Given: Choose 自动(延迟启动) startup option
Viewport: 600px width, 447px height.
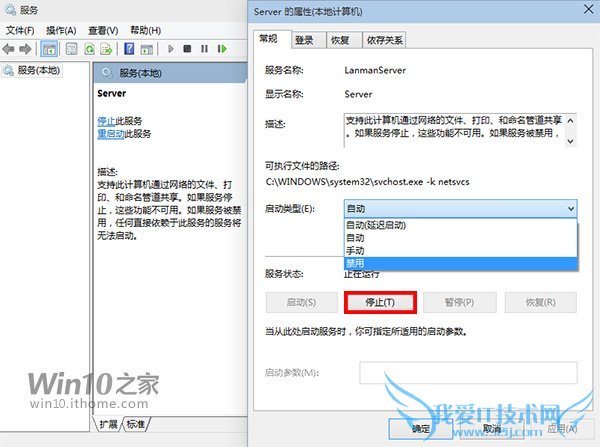Looking at the screenshot, I should 461,225.
